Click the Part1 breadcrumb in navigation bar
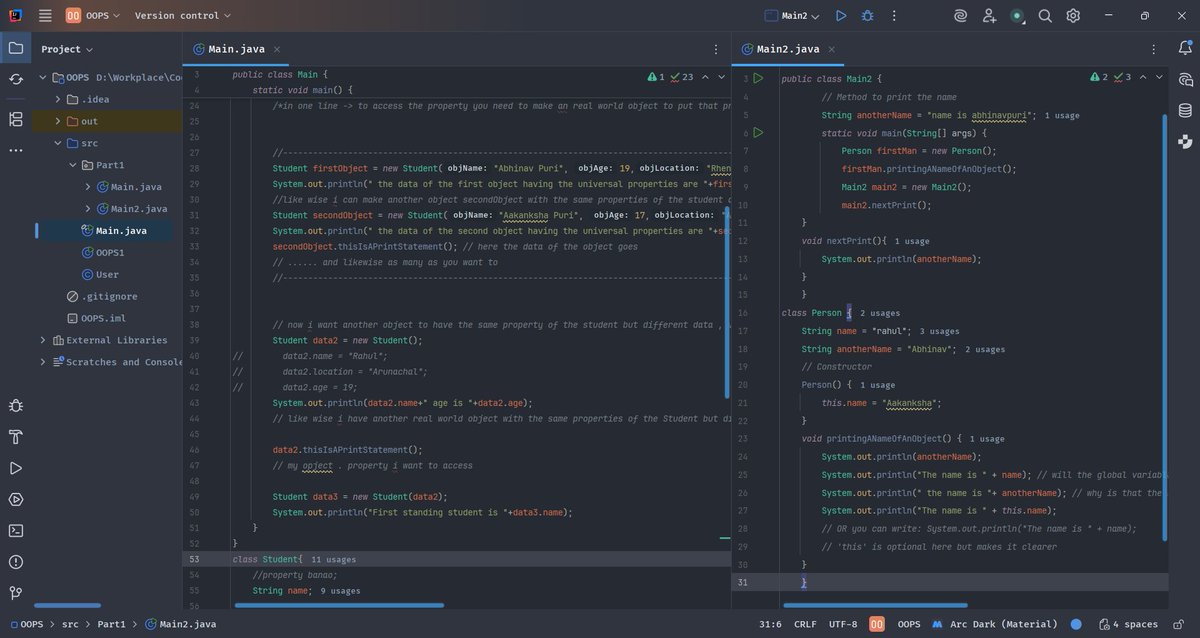The height and width of the screenshot is (638, 1200). tap(110, 624)
